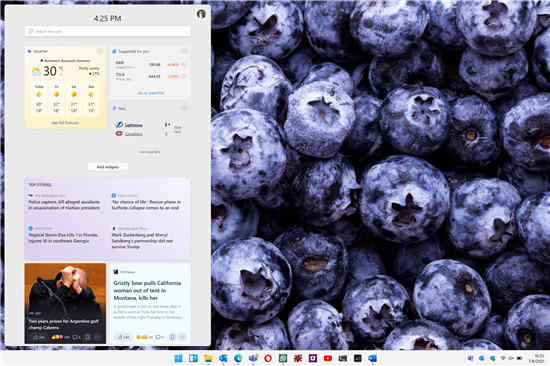Launch File Explorer from the taskbar

(x=208, y=358)
